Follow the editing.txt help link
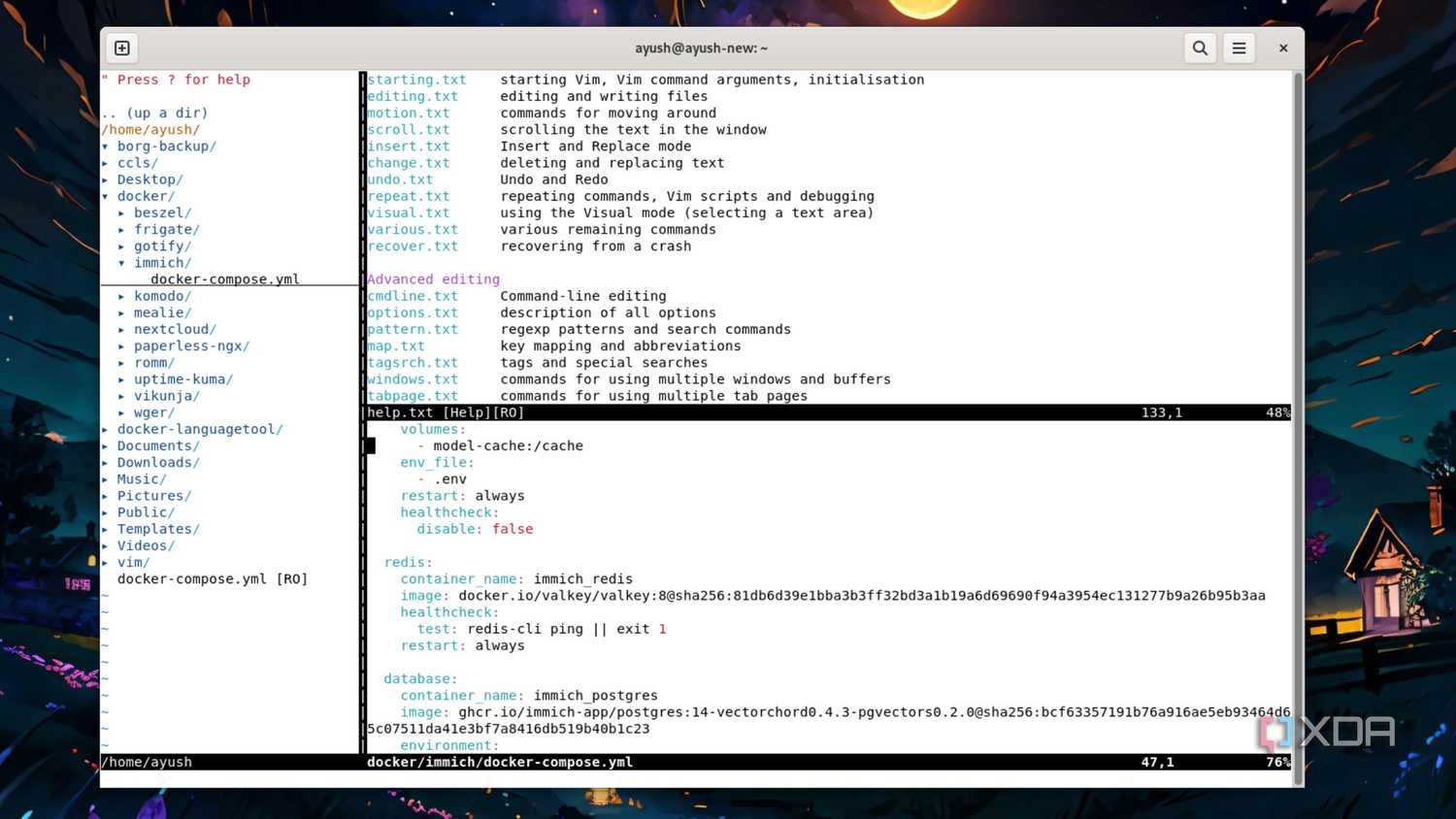1456x819 pixels. tap(413, 96)
